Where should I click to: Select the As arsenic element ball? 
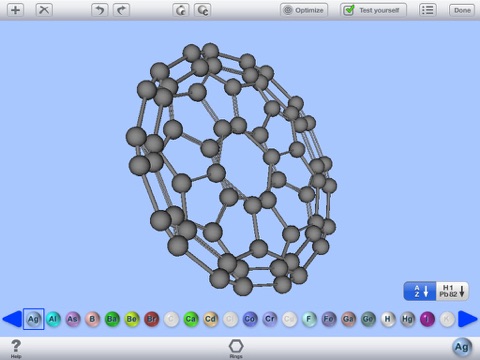73,319
